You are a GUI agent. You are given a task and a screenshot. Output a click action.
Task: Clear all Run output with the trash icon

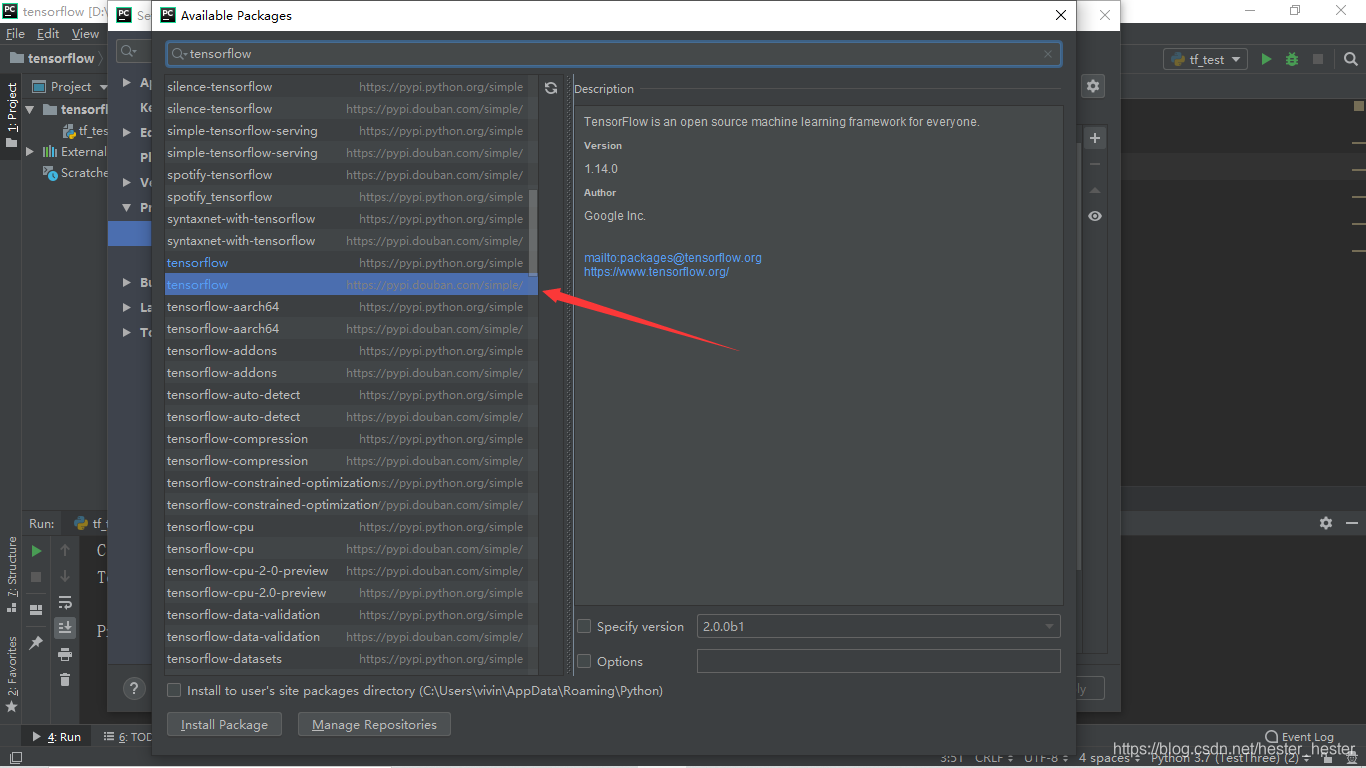[65, 680]
